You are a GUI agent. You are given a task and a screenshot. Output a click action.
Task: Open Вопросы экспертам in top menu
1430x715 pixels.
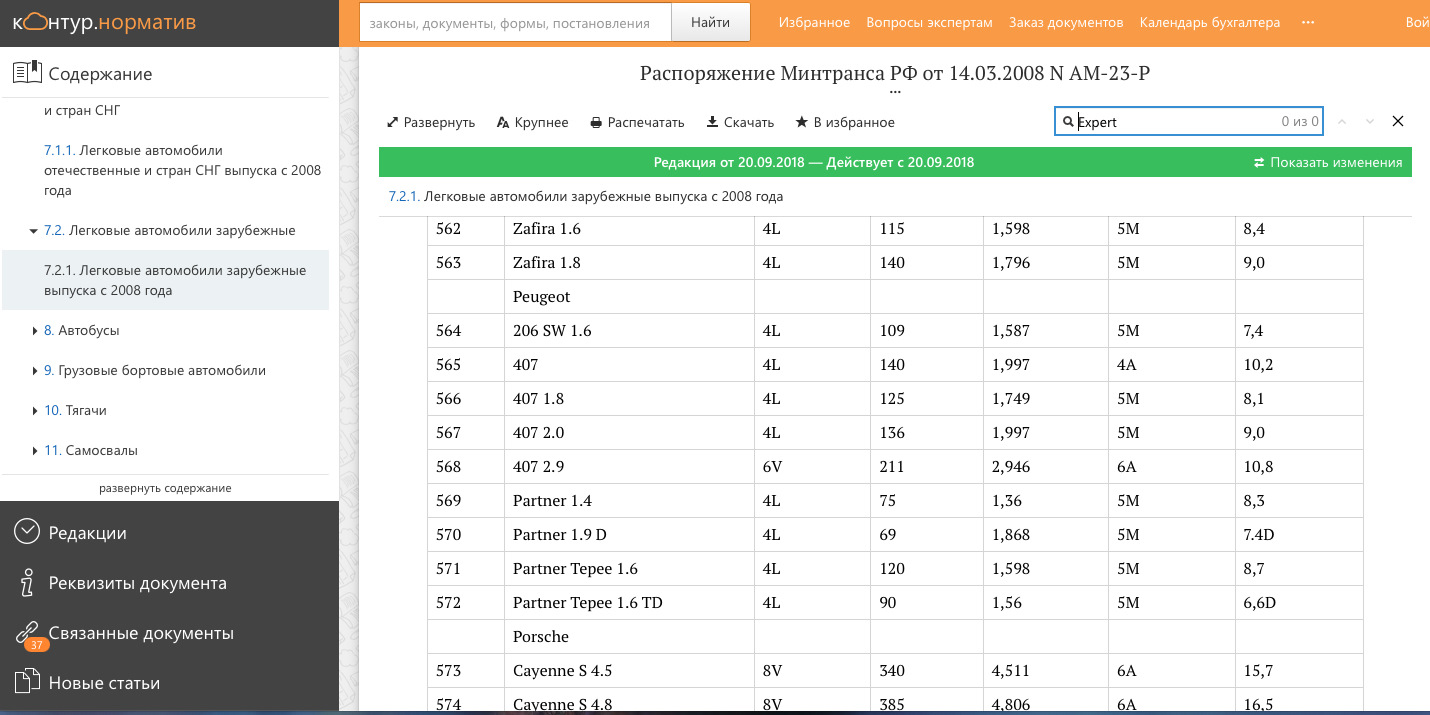pyautogui.click(x=929, y=22)
